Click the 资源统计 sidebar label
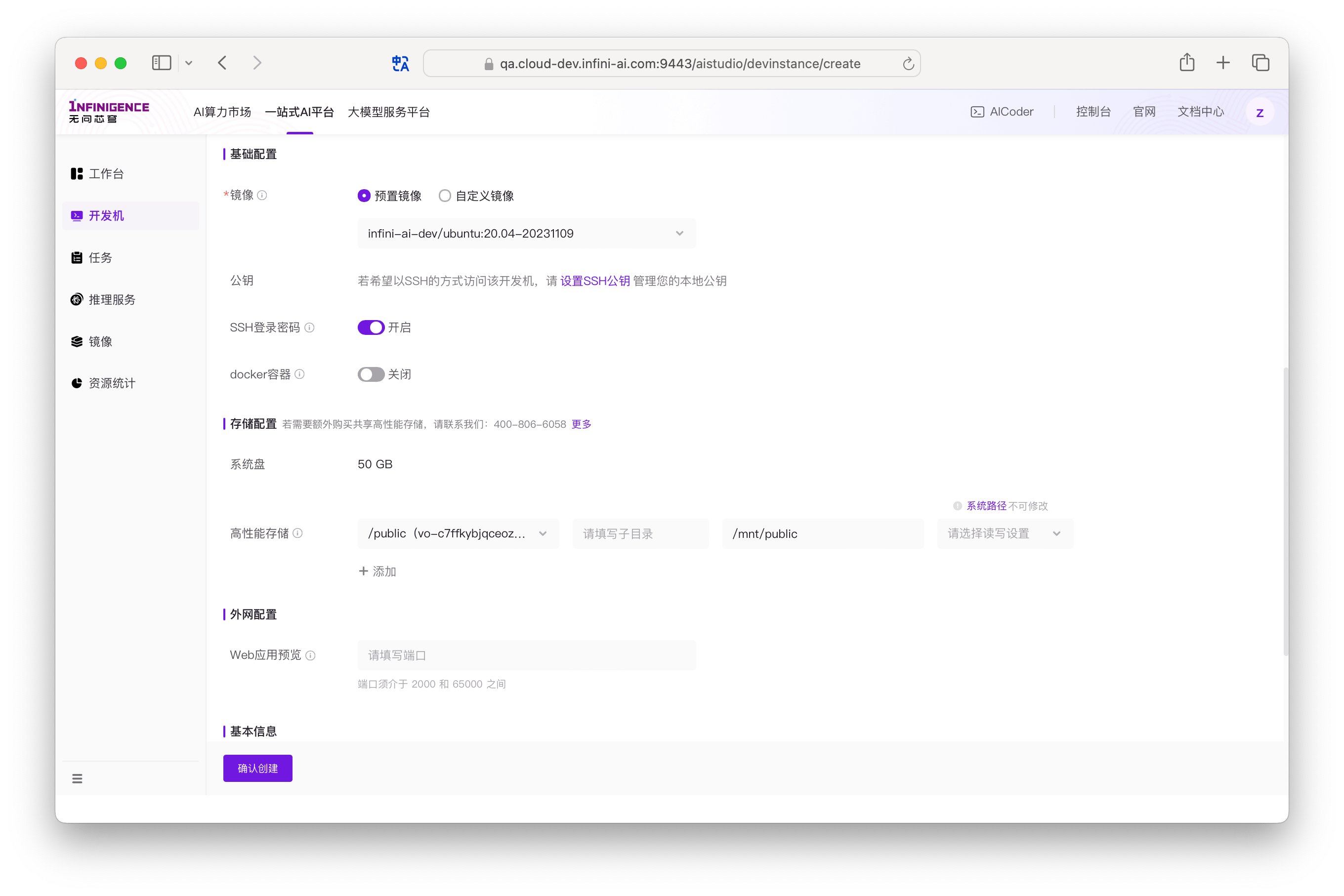 [112, 383]
